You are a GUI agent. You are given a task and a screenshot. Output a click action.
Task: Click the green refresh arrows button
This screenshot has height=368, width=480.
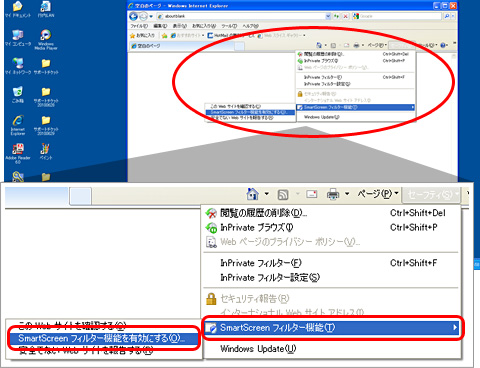click(x=336, y=16)
